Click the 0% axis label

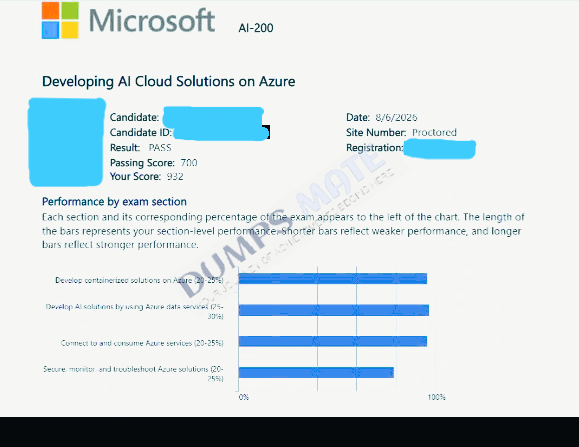pos(244,397)
